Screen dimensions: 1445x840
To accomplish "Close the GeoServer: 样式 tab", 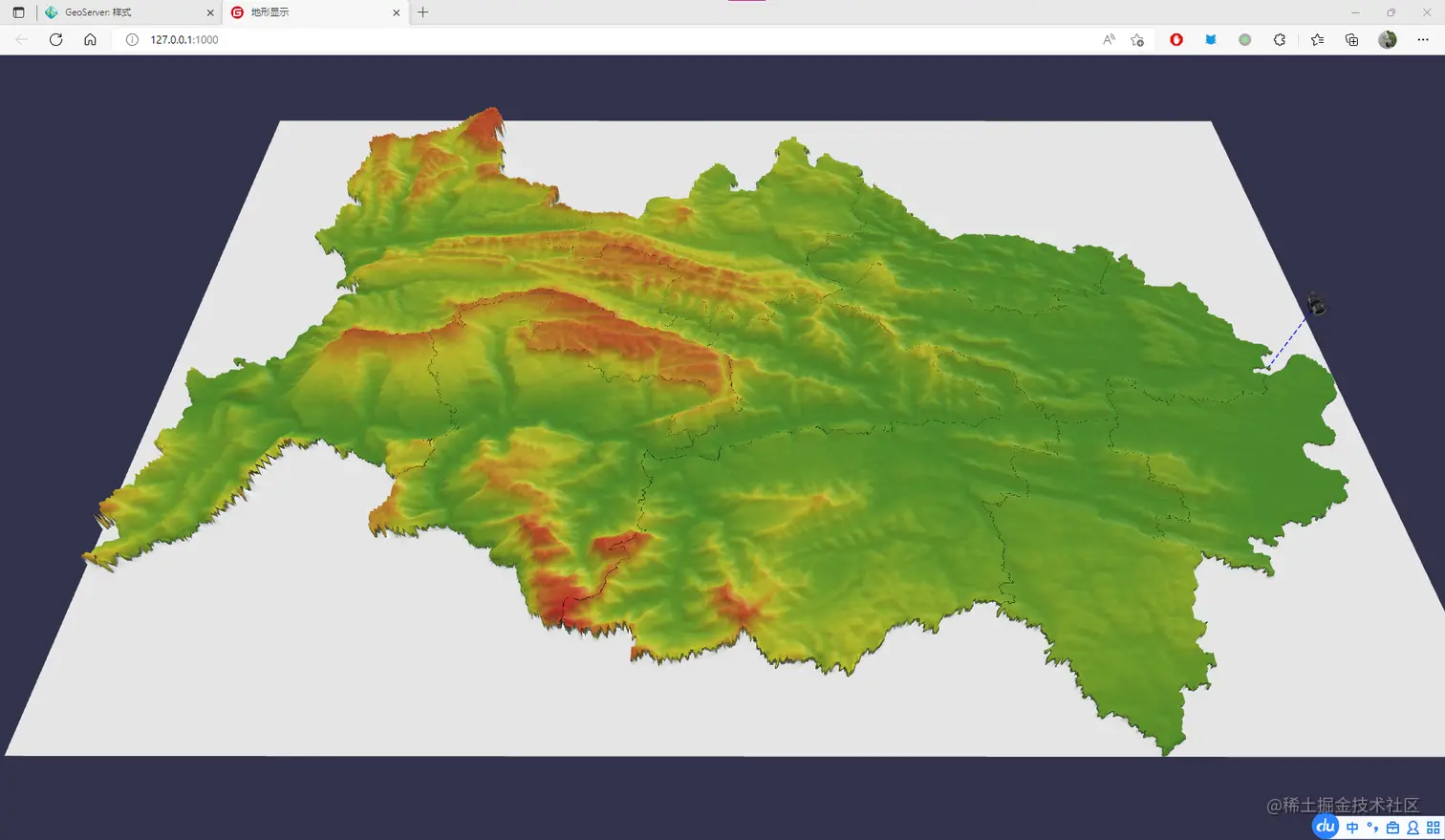I will [210, 12].
